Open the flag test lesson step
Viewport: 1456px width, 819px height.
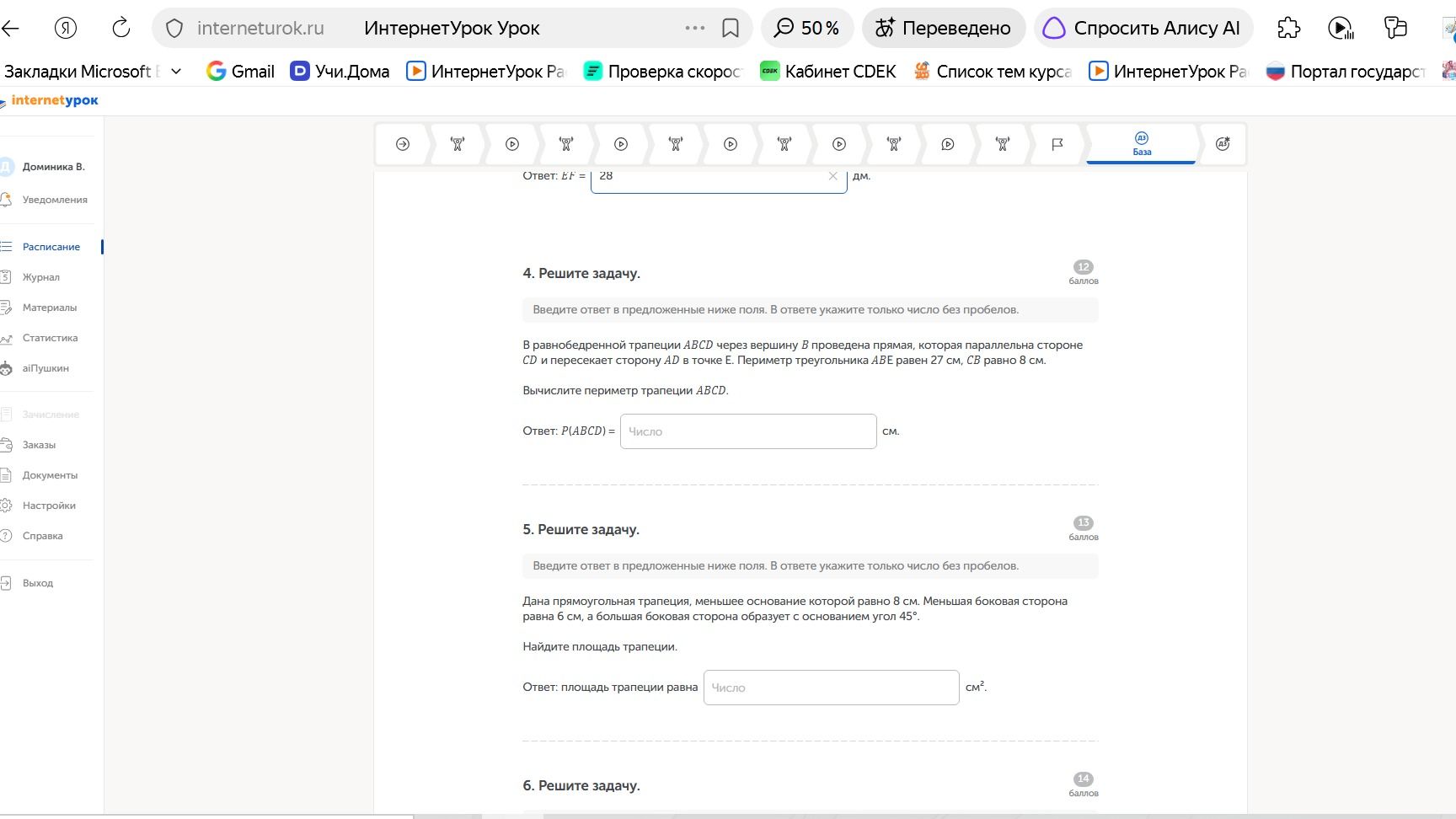[1057, 144]
